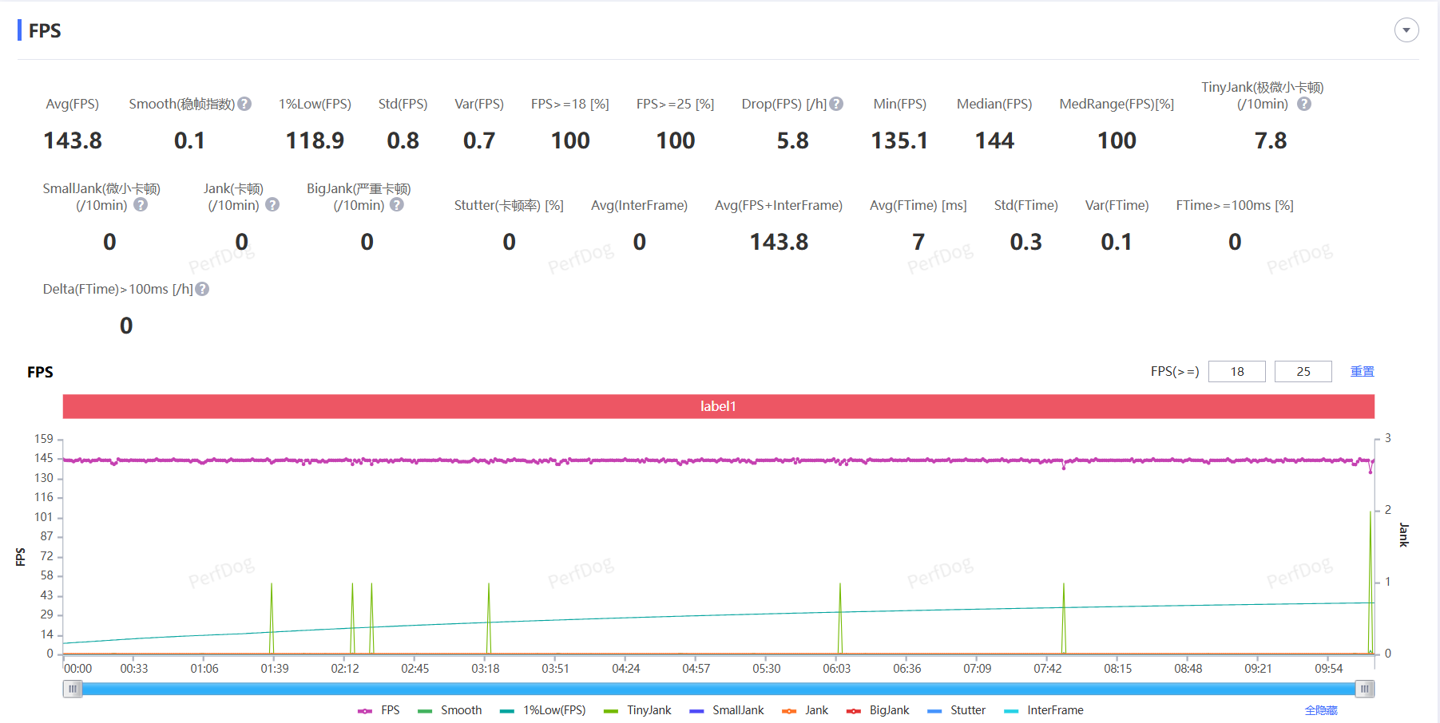Click help icon for BigJank(严重卡顿)
This screenshot has height=723, width=1440.
pyautogui.click(x=397, y=205)
